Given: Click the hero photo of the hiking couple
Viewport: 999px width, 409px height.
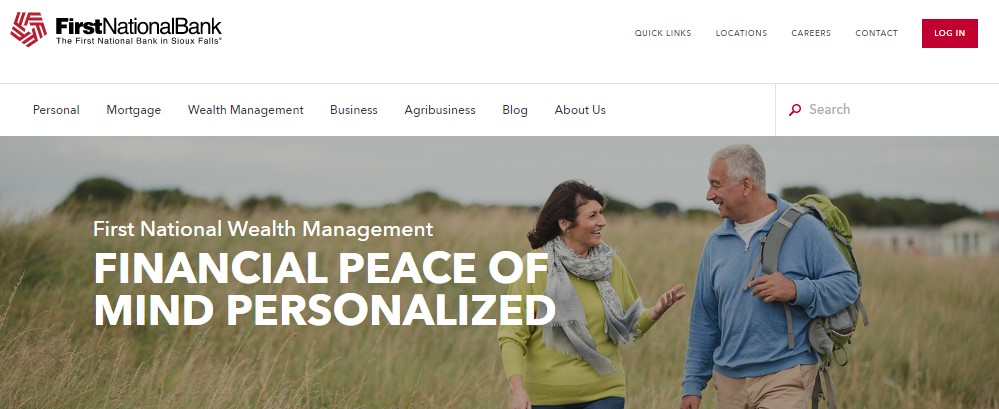Looking at the screenshot, I should 500,273.
